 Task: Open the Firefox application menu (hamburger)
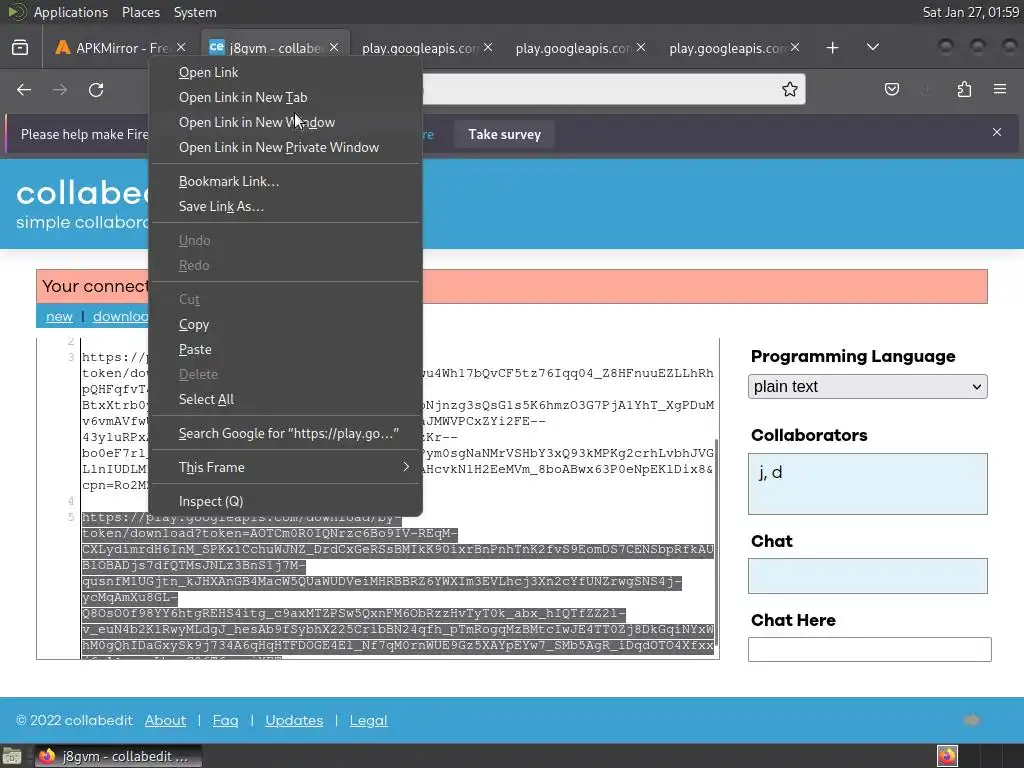(1000, 89)
